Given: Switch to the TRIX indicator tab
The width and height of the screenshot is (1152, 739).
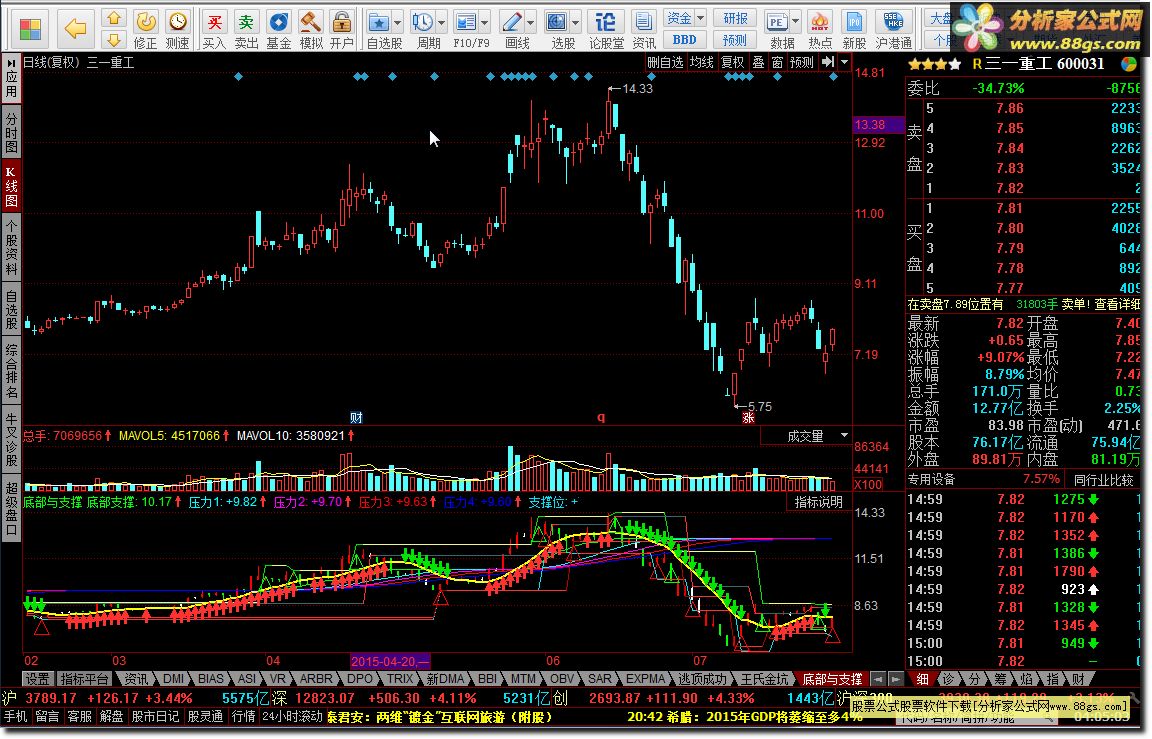Looking at the screenshot, I should (400, 679).
